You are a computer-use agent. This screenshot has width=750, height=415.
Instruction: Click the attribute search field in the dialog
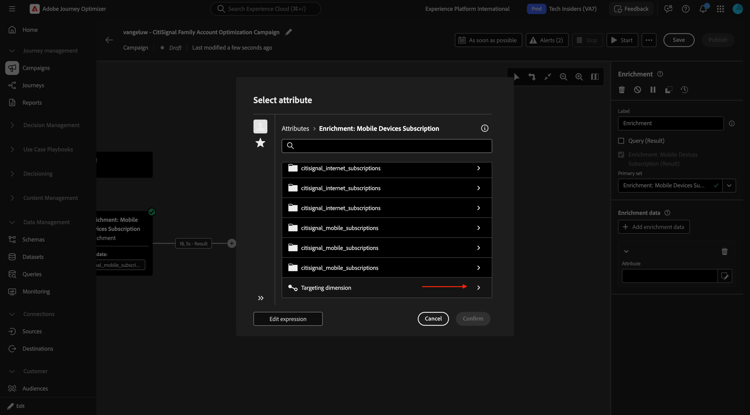click(386, 146)
